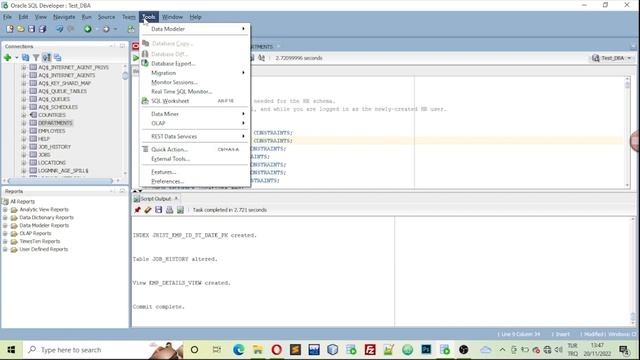Click the Quick Action menu icon
The height and width of the screenshot is (360, 640).
click(145, 149)
